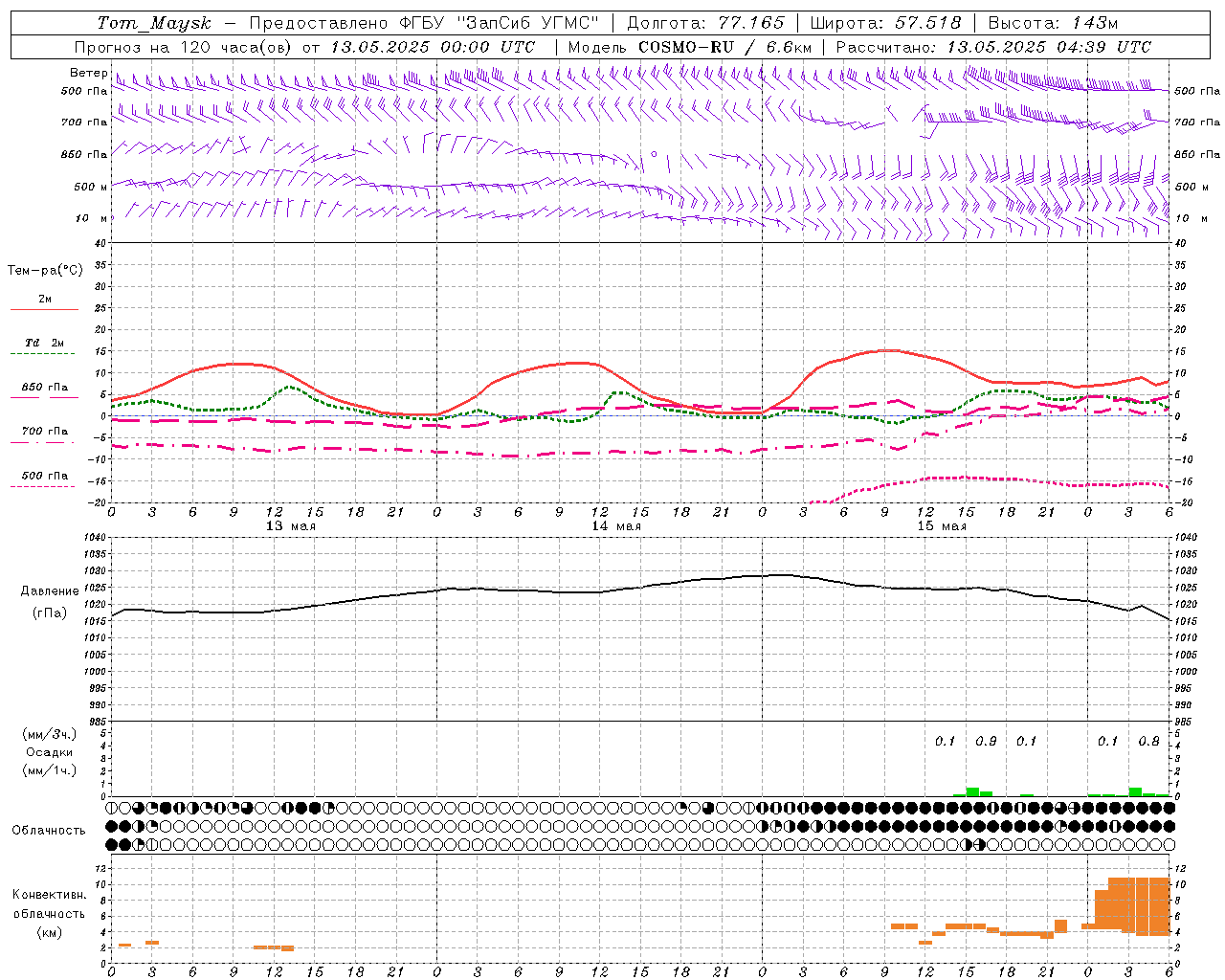Select the calculation time Рассчитано: 13.05.2025 04:39 UTC

click(993, 47)
